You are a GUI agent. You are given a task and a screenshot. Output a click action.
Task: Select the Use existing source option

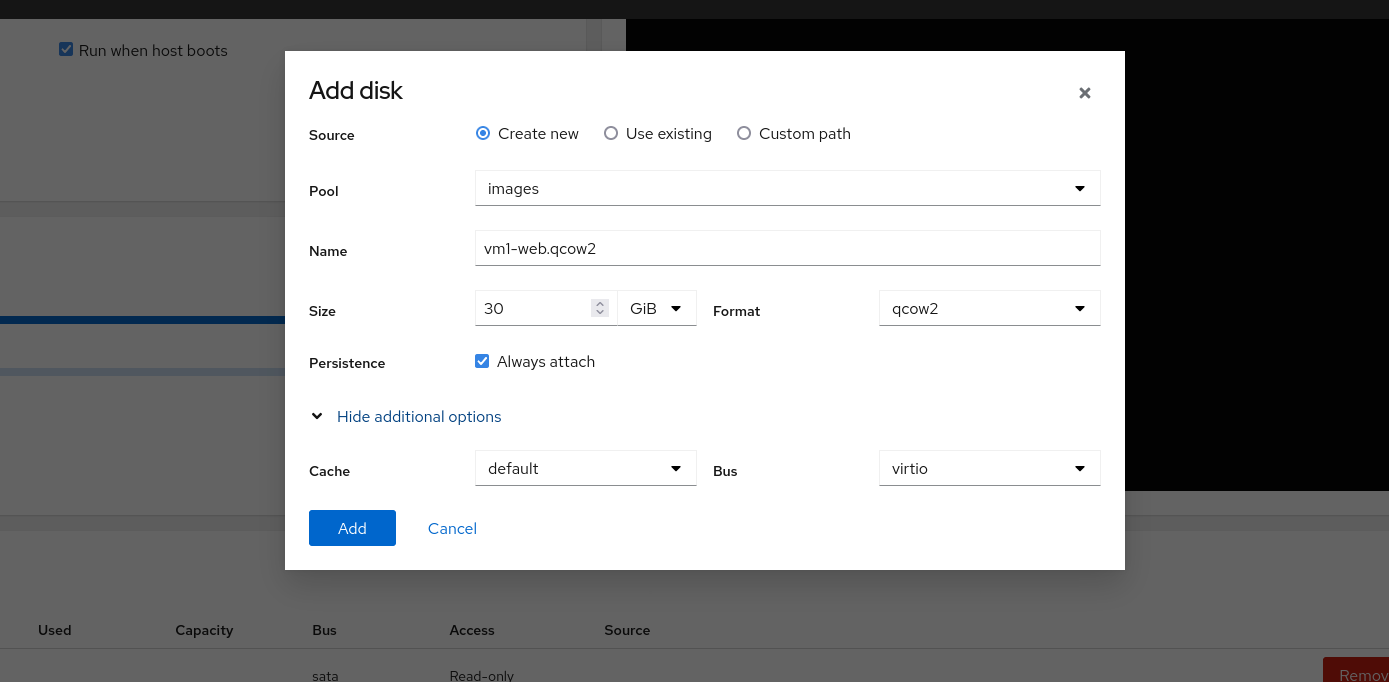coord(611,133)
